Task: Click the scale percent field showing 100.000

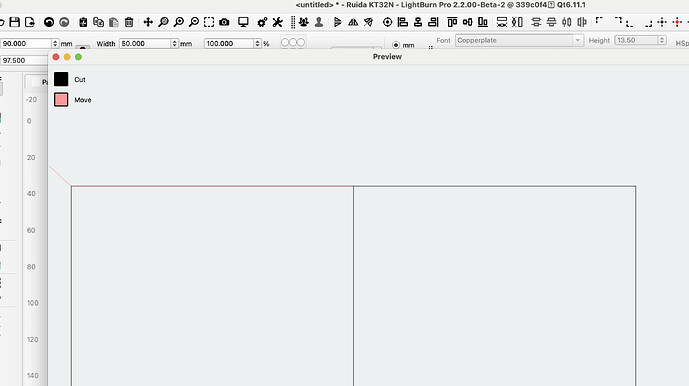Action: click(x=229, y=44)
